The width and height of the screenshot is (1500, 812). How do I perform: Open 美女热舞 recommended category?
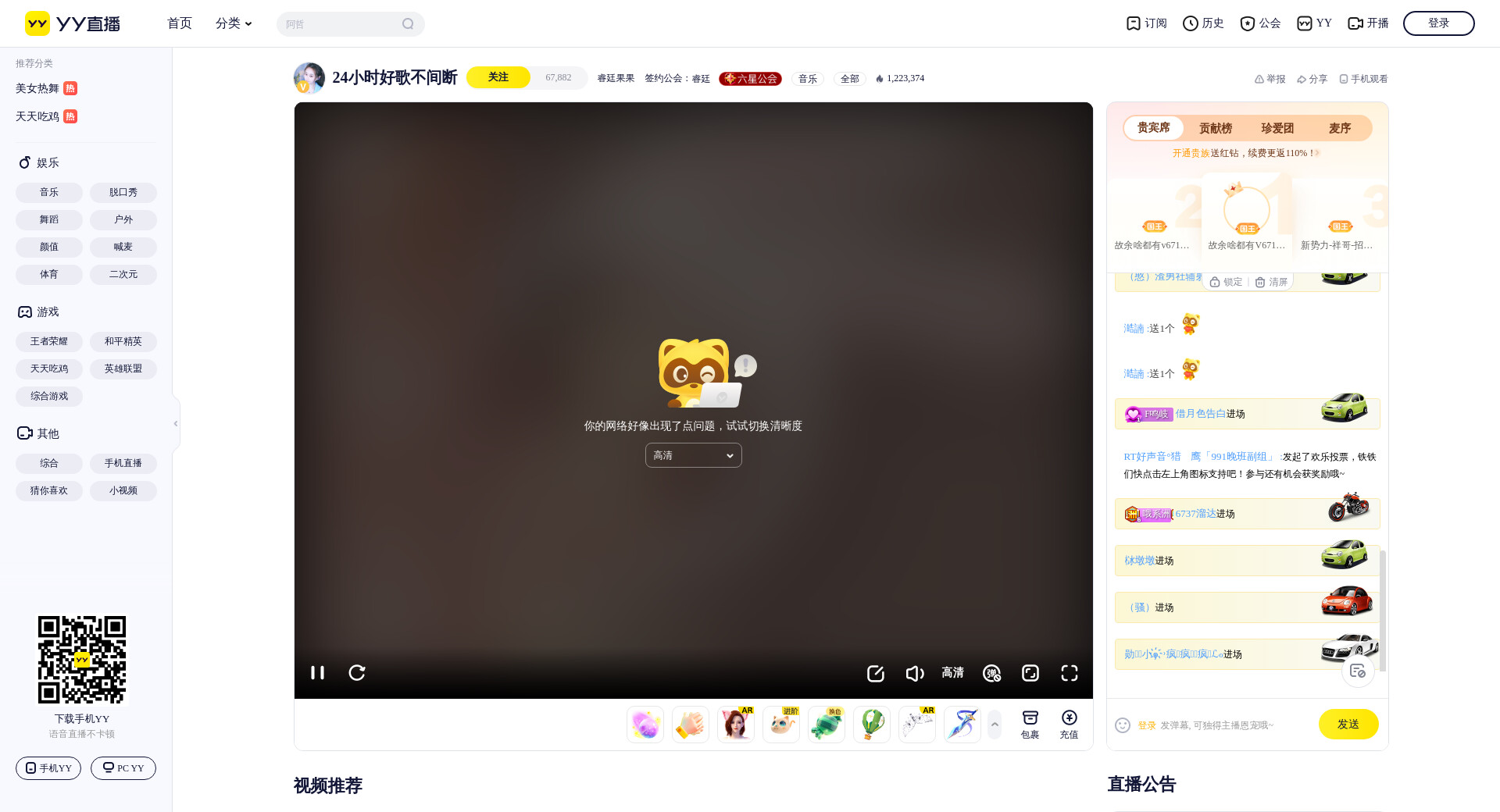(46, 88)
